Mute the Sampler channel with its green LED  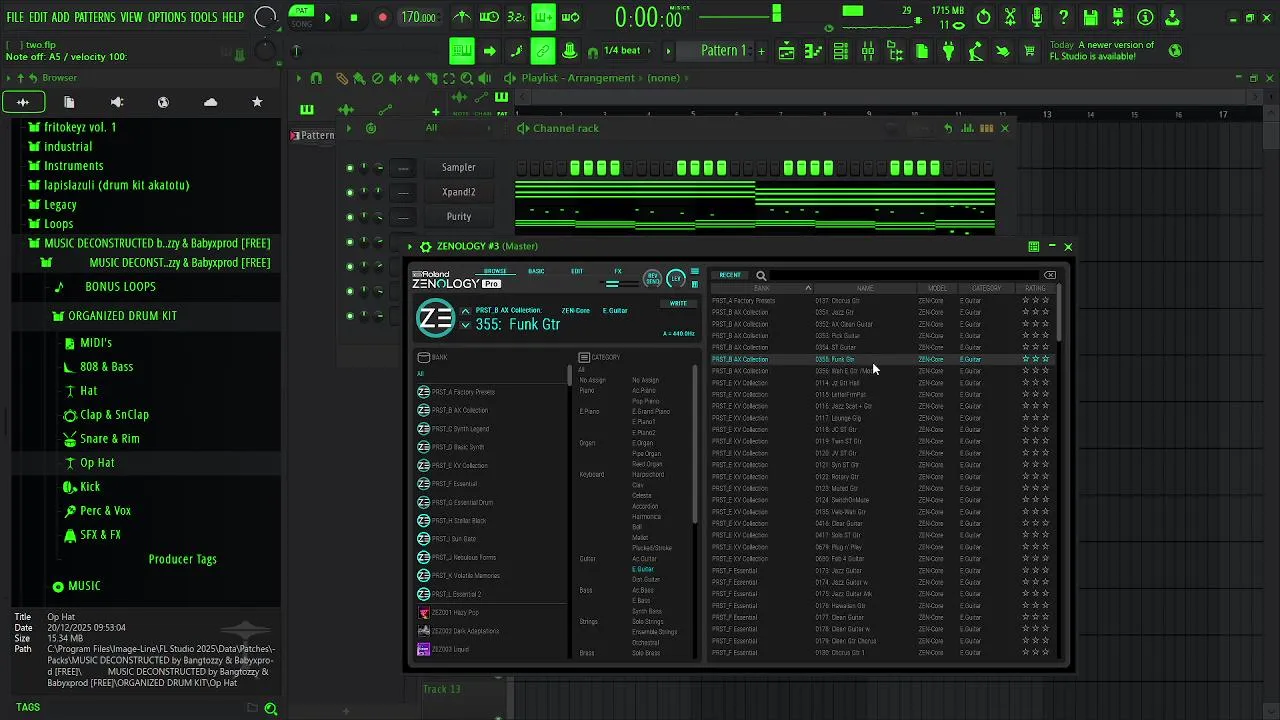[x=349, y=168]
